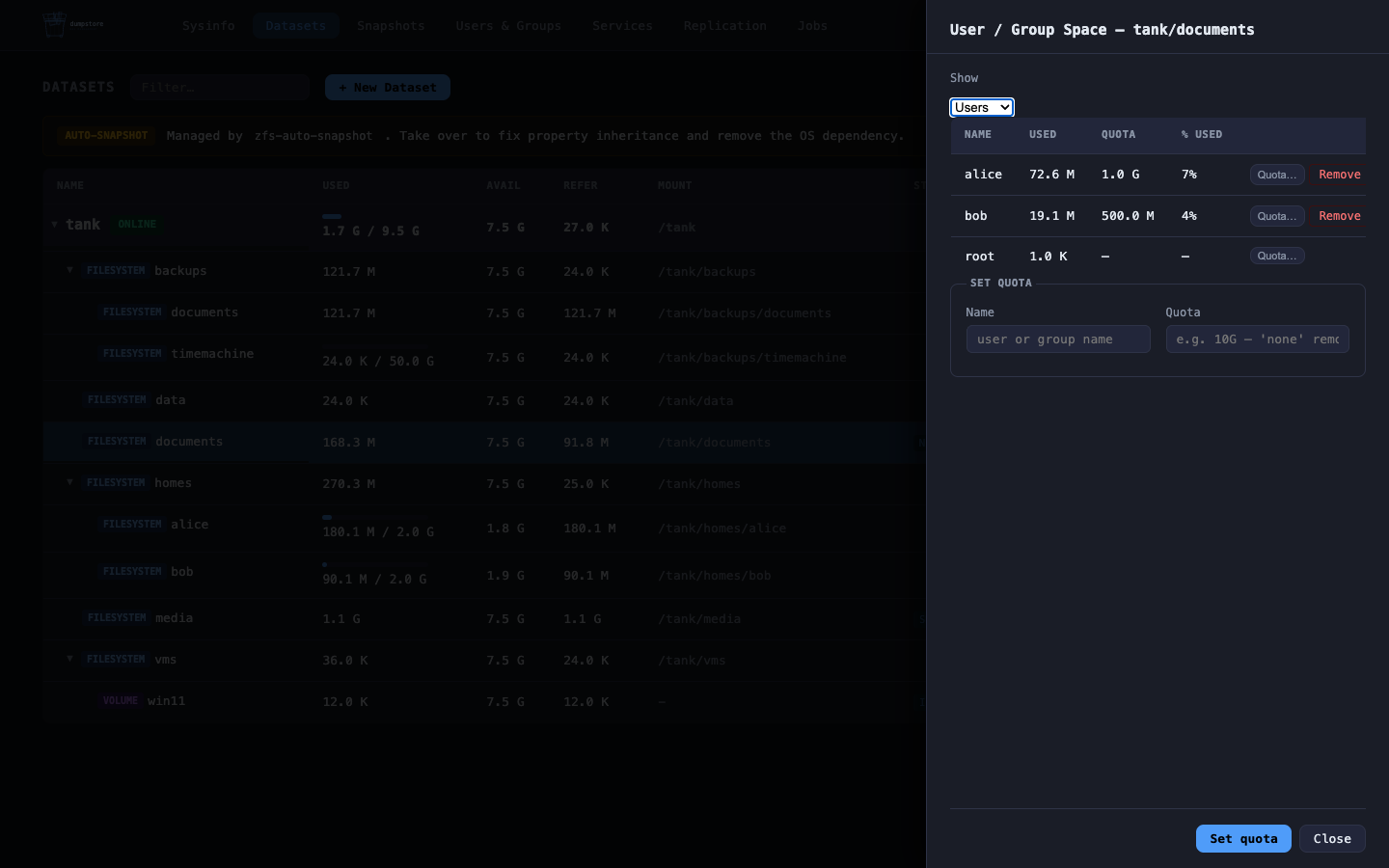The width and height of the screenshot is (1389, 868).
Task: Collapse the vms filesystem node
Action: point(69,660)
